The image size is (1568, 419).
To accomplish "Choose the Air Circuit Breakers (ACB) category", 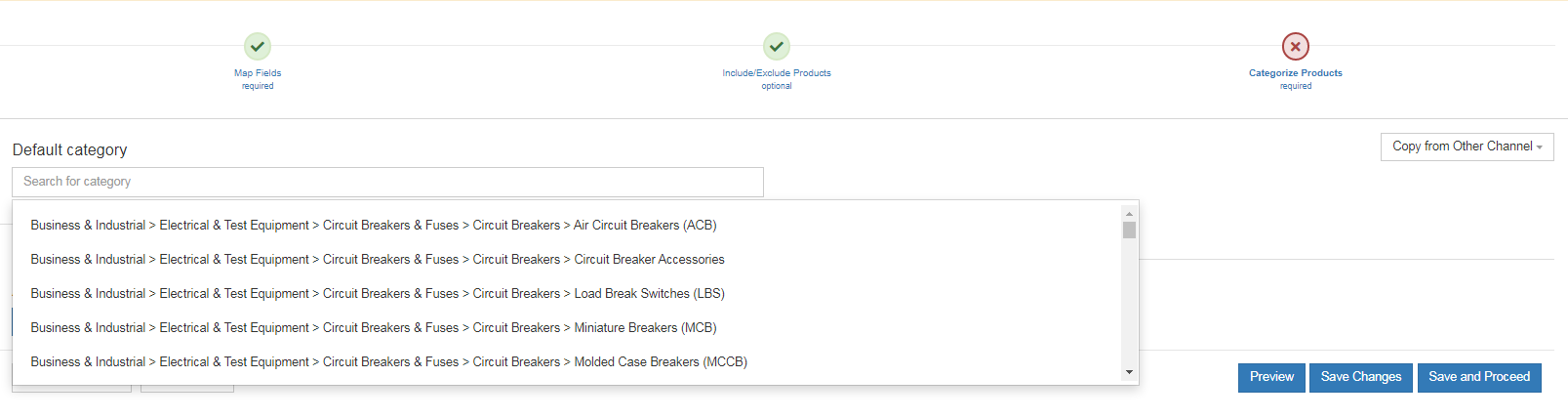I will pyautogui.click(x=374, y=226).
